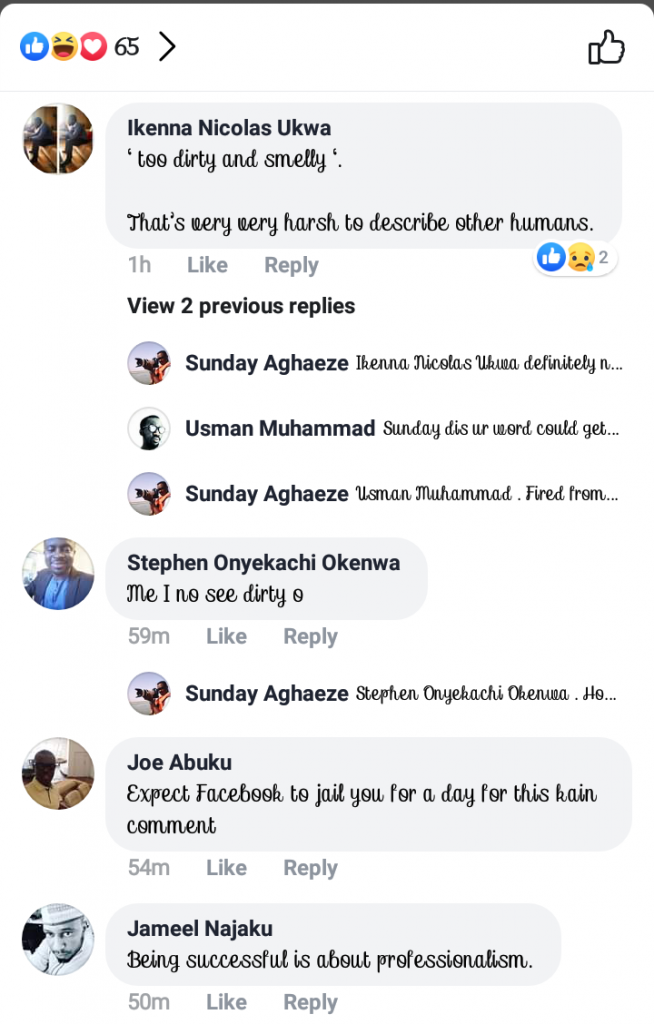This screenshot has height=1024, width=654.
Task: Expand Usman Muhammad's truncated reply
Action: click(x=500, y=429)
